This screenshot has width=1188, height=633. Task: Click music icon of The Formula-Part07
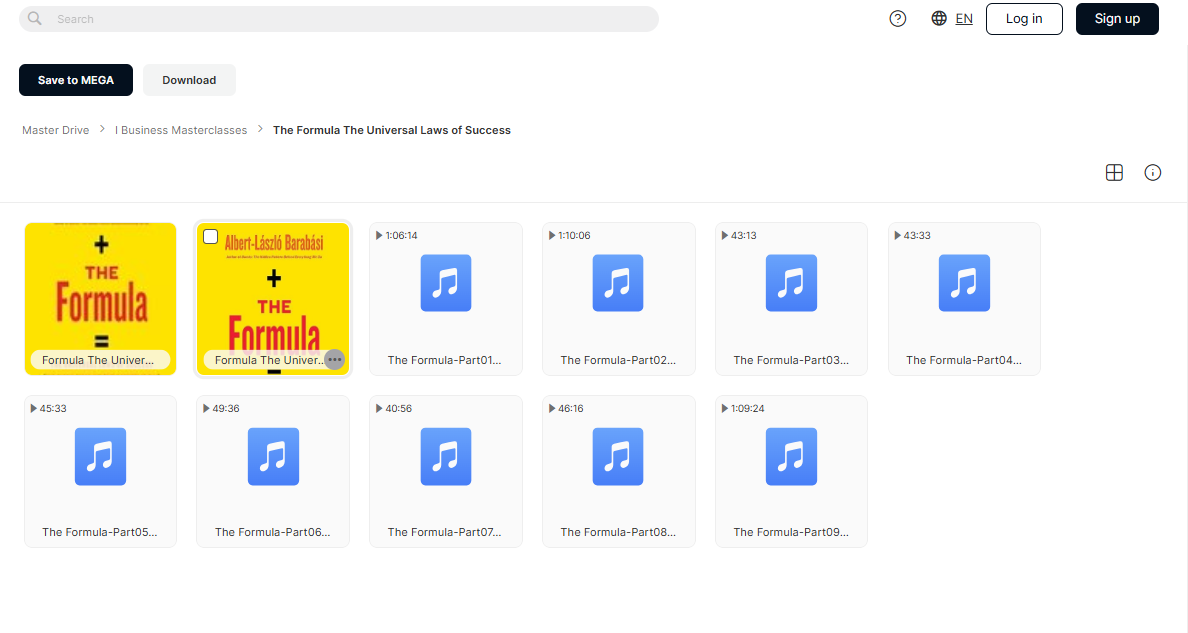[446, 456]
